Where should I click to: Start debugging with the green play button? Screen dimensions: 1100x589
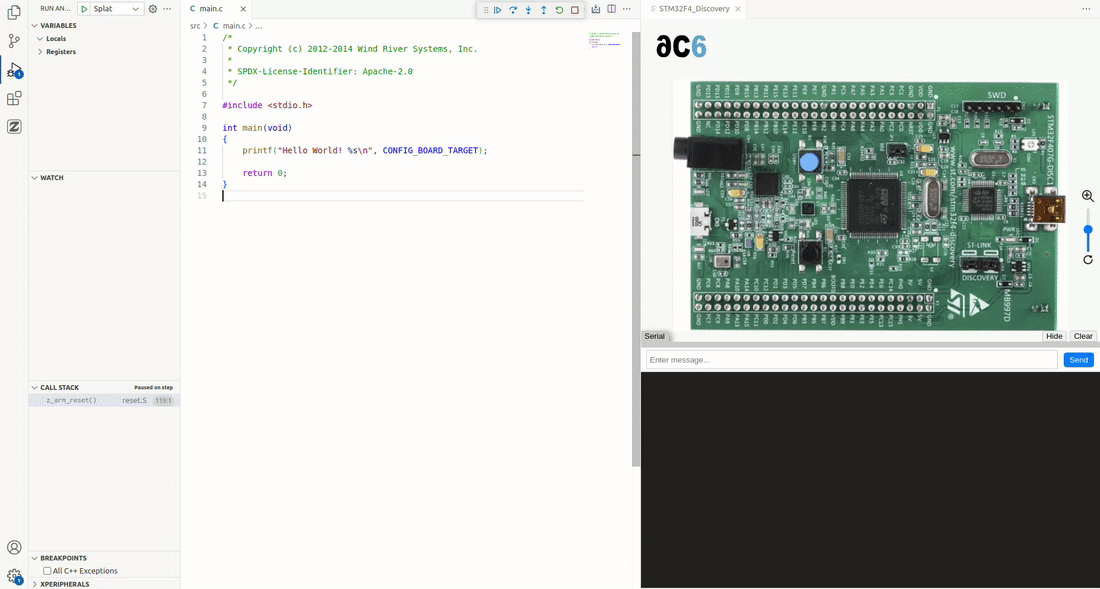83,9
